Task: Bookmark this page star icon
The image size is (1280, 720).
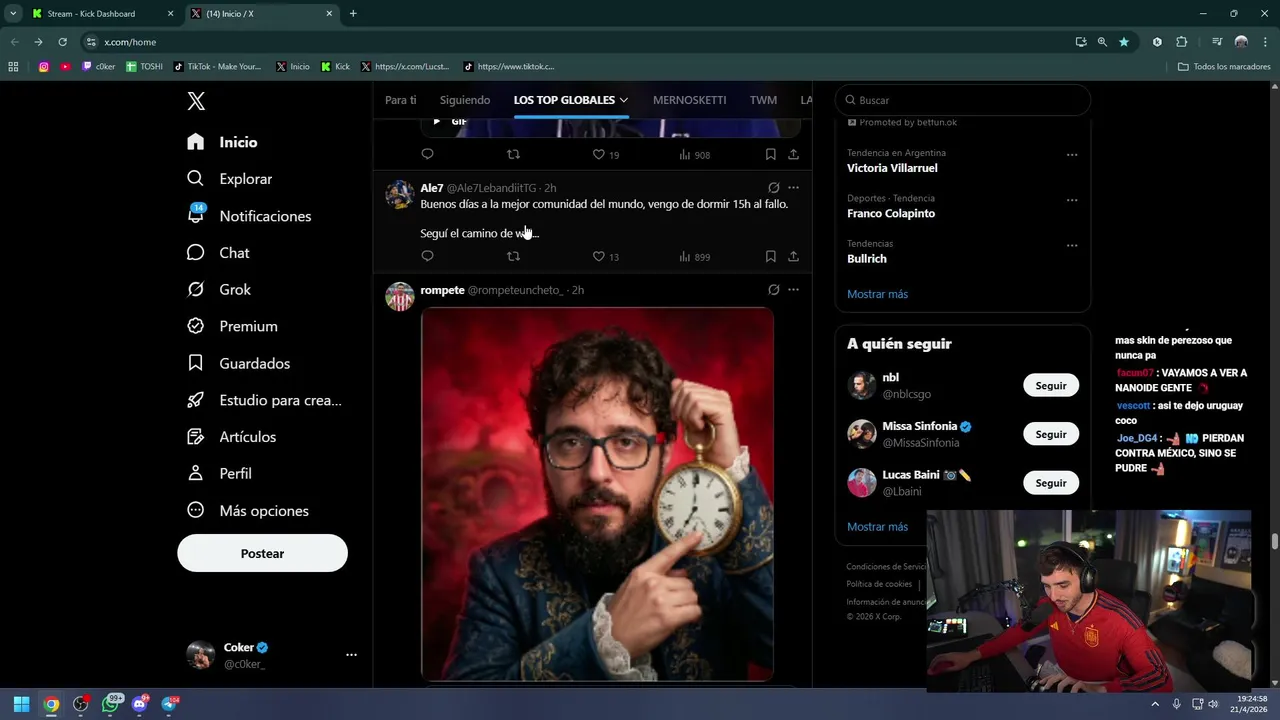Action: [1124, 42]
